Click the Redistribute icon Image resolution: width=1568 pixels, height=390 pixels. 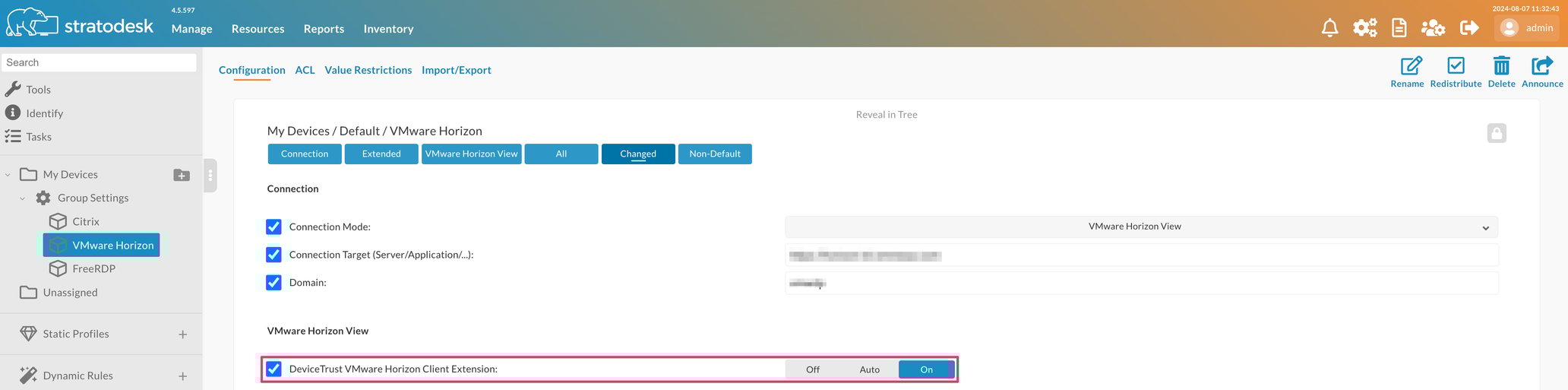(1456, 66)
